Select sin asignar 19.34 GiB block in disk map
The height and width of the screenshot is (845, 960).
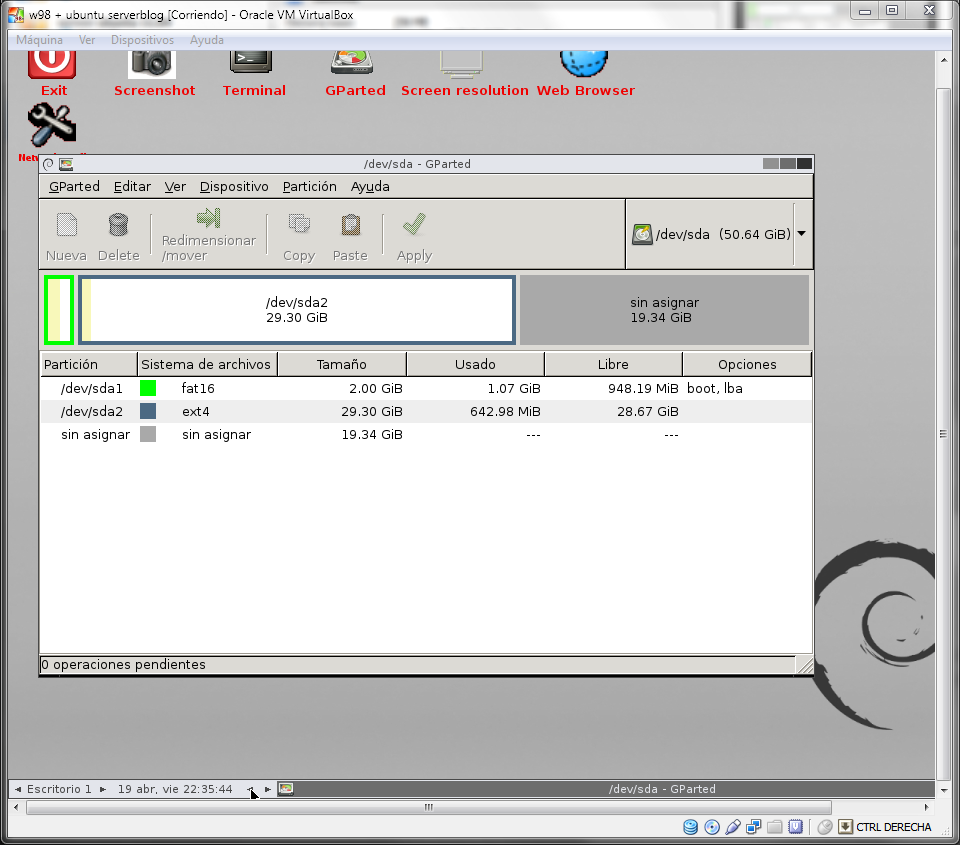pyautogui.click(x=664, y=310)
